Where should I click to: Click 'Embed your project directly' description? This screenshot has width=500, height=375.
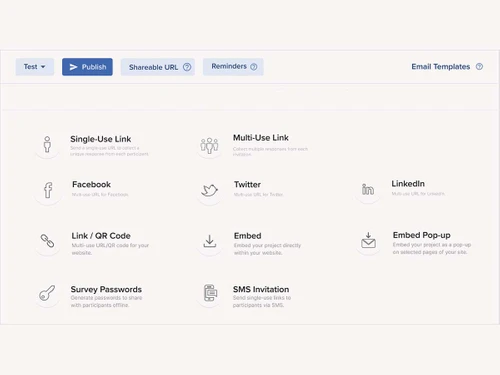(267, 245)
